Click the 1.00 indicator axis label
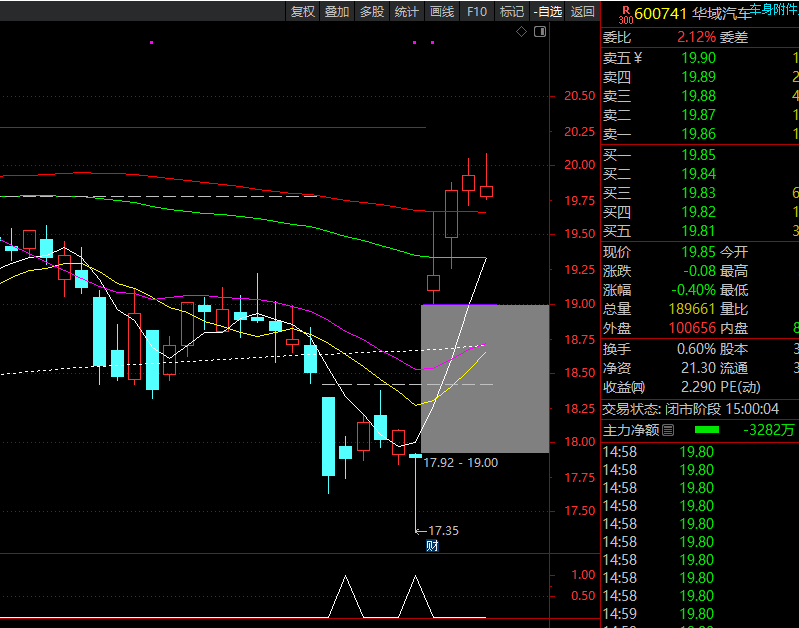Screen dimensions: 799x628 pyautogui.click(x=583, y=575)
